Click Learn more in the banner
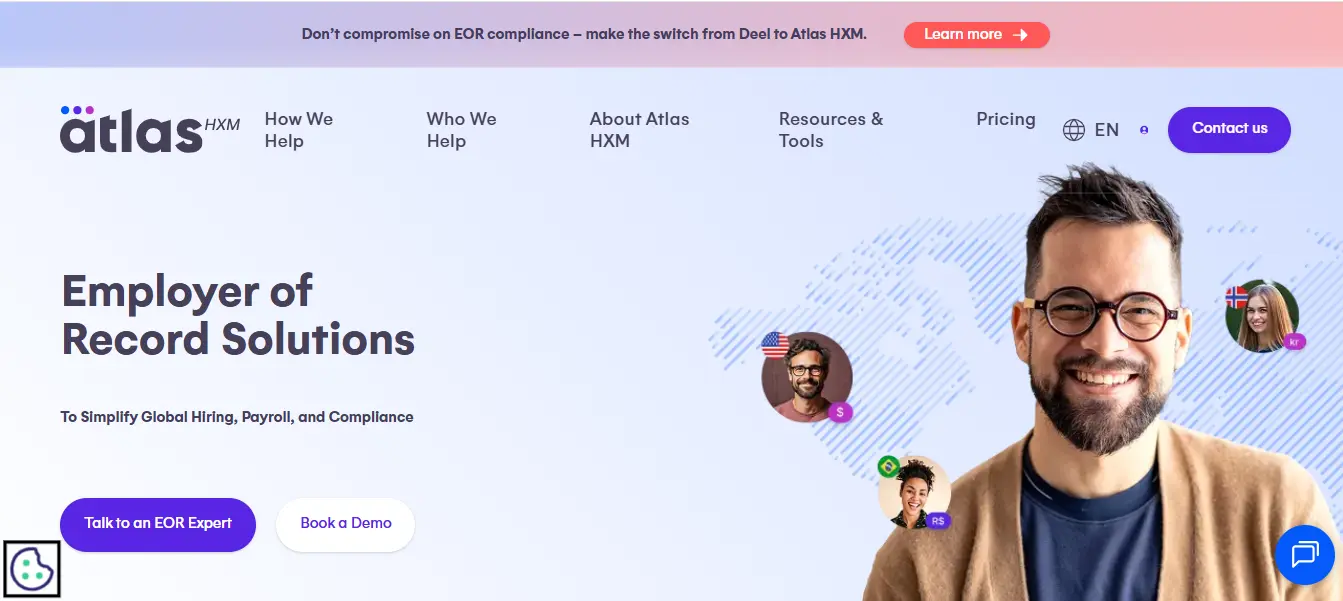The height and width of the screenshot is (601, 1343). coord(976,34)
